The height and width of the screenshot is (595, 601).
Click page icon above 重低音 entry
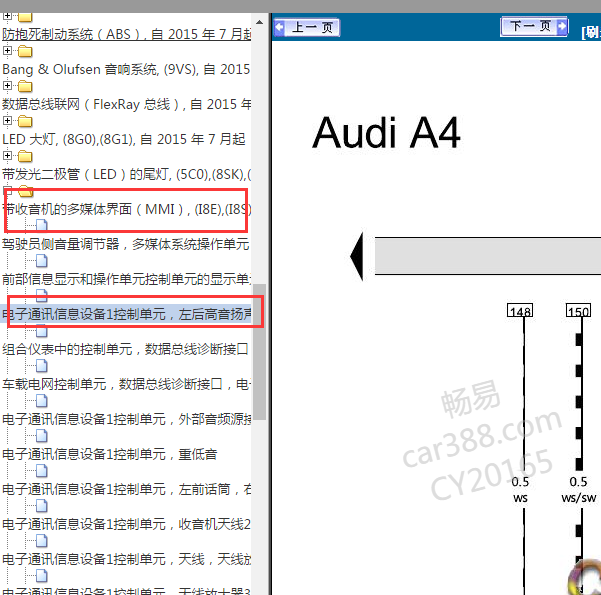pos(42,436)
